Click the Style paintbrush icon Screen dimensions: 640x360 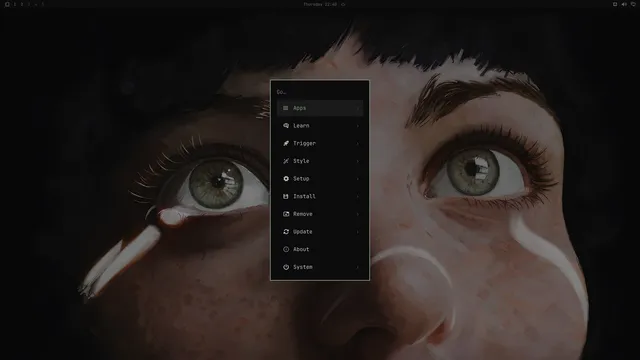pyautogui.click(x=286, y=161)
